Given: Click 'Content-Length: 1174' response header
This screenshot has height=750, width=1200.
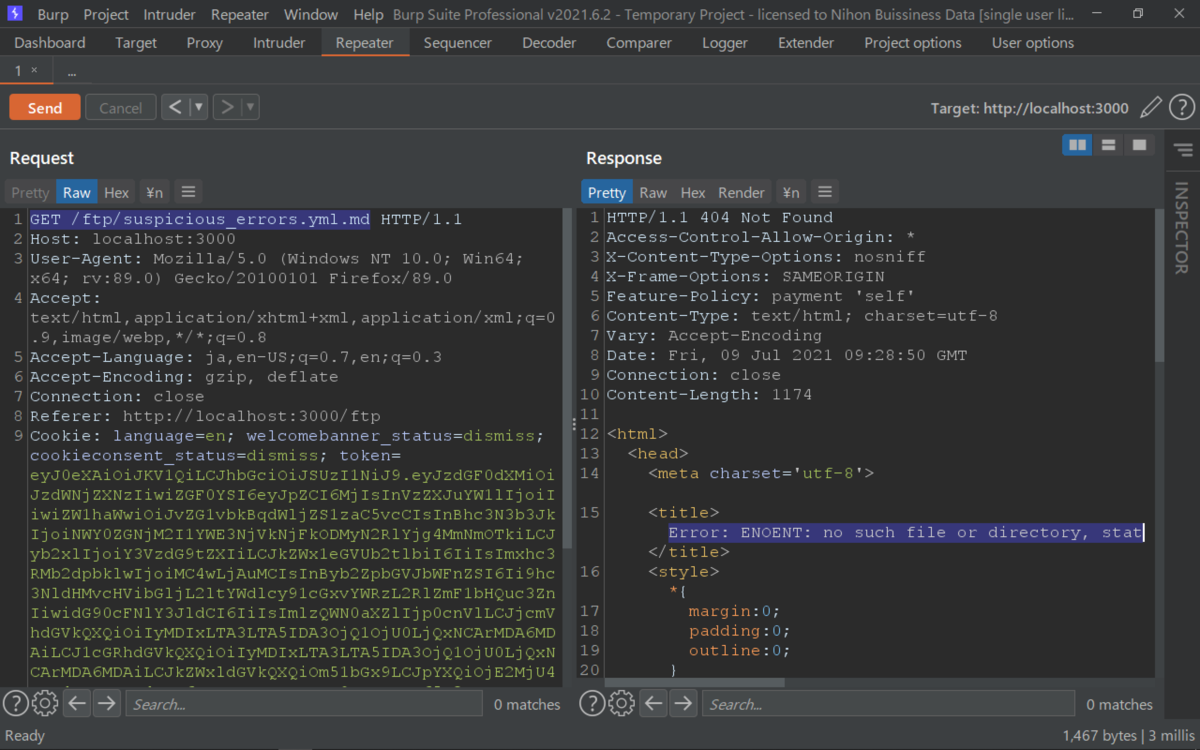Looking at the screenshot, I should click(709, 394).
